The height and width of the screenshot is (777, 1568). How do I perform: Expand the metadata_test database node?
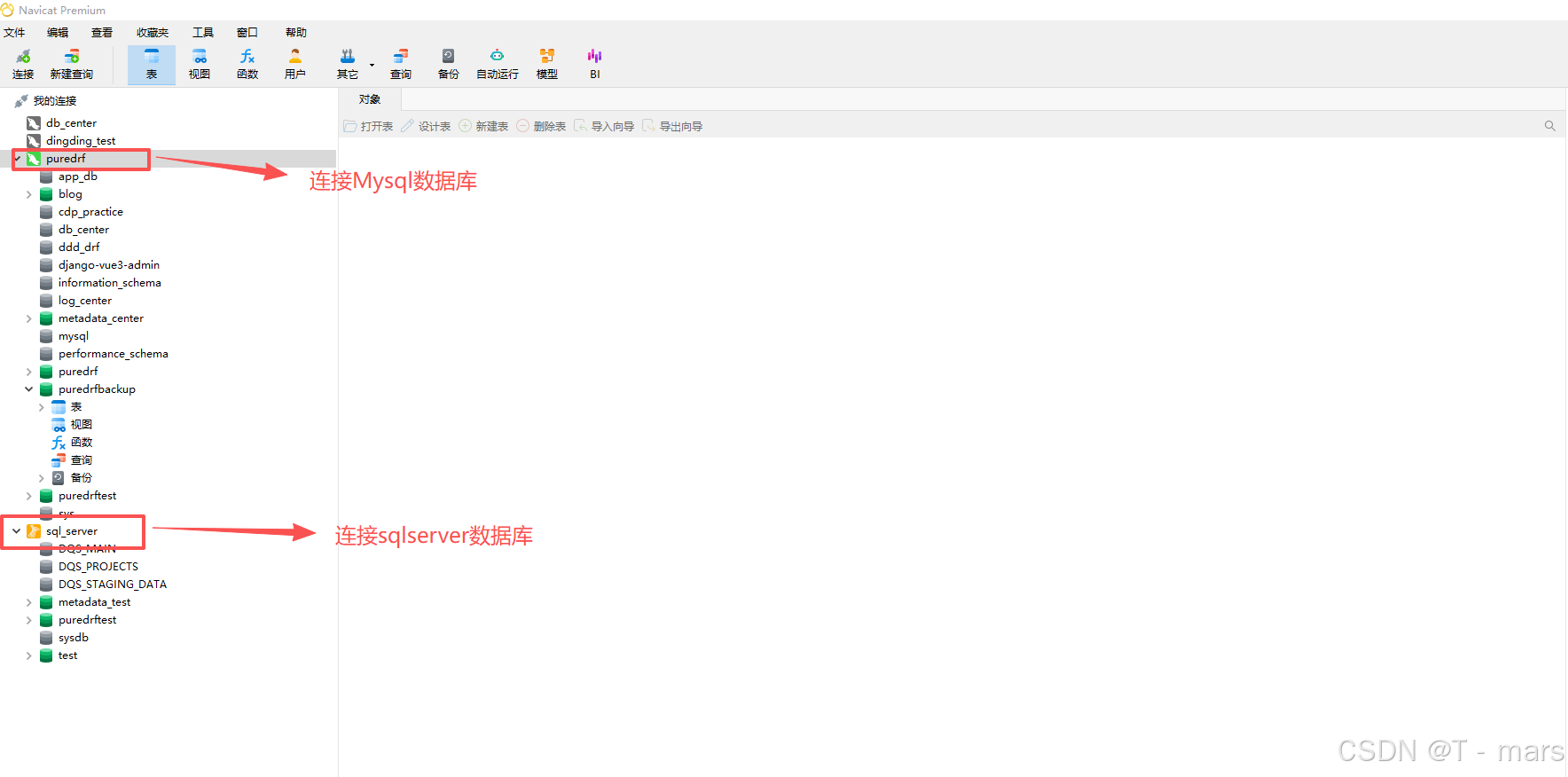coord(28,602)
